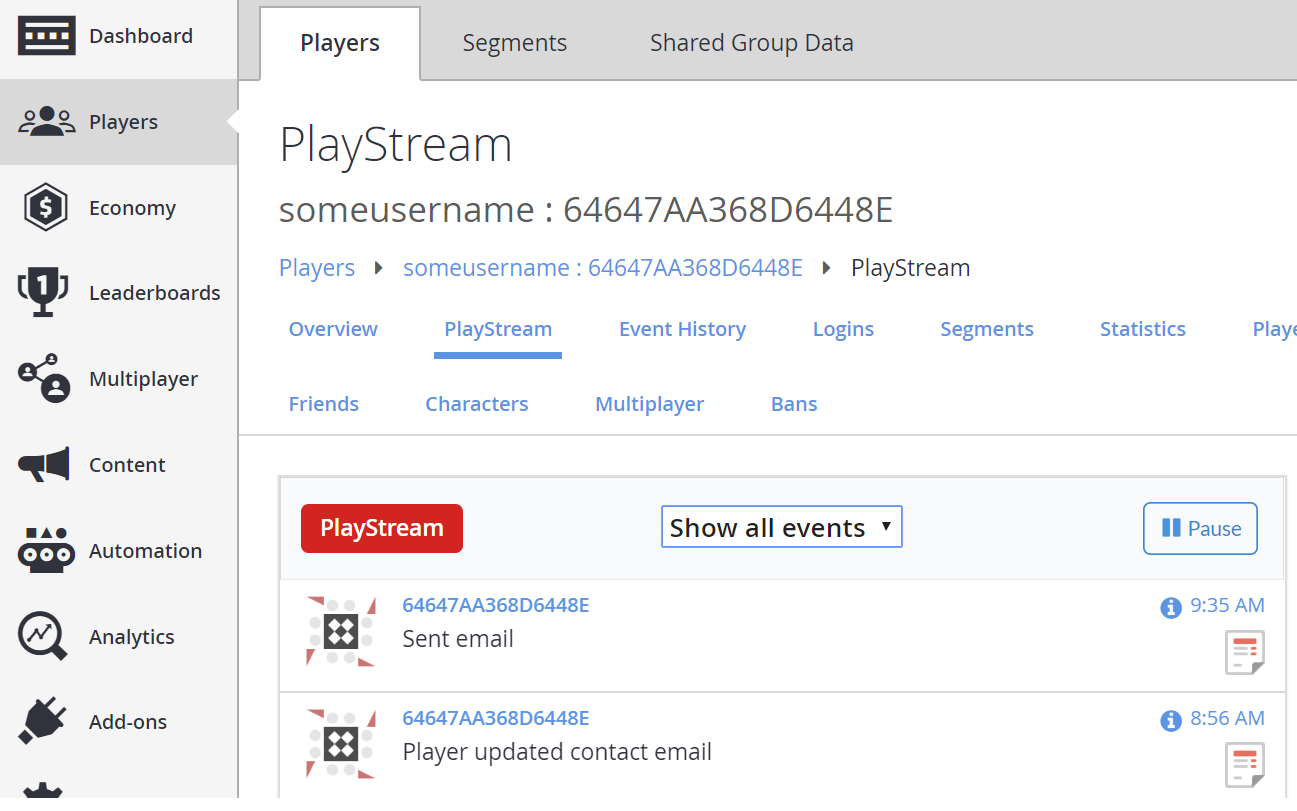Image resolution: width=1297 pixels, height=811 pixels.
Task: Click the red PlayStream button
Action: click(381, 528)
